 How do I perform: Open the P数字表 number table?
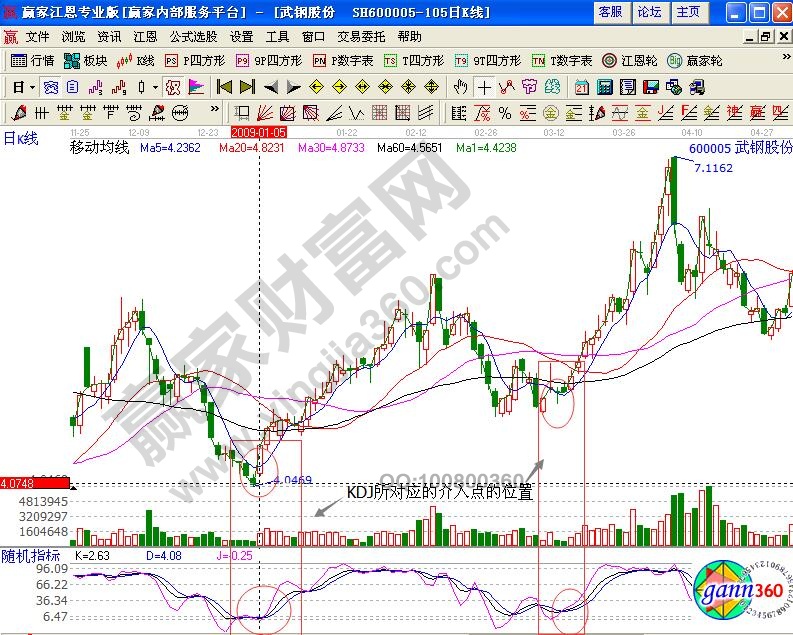[344, 60]
